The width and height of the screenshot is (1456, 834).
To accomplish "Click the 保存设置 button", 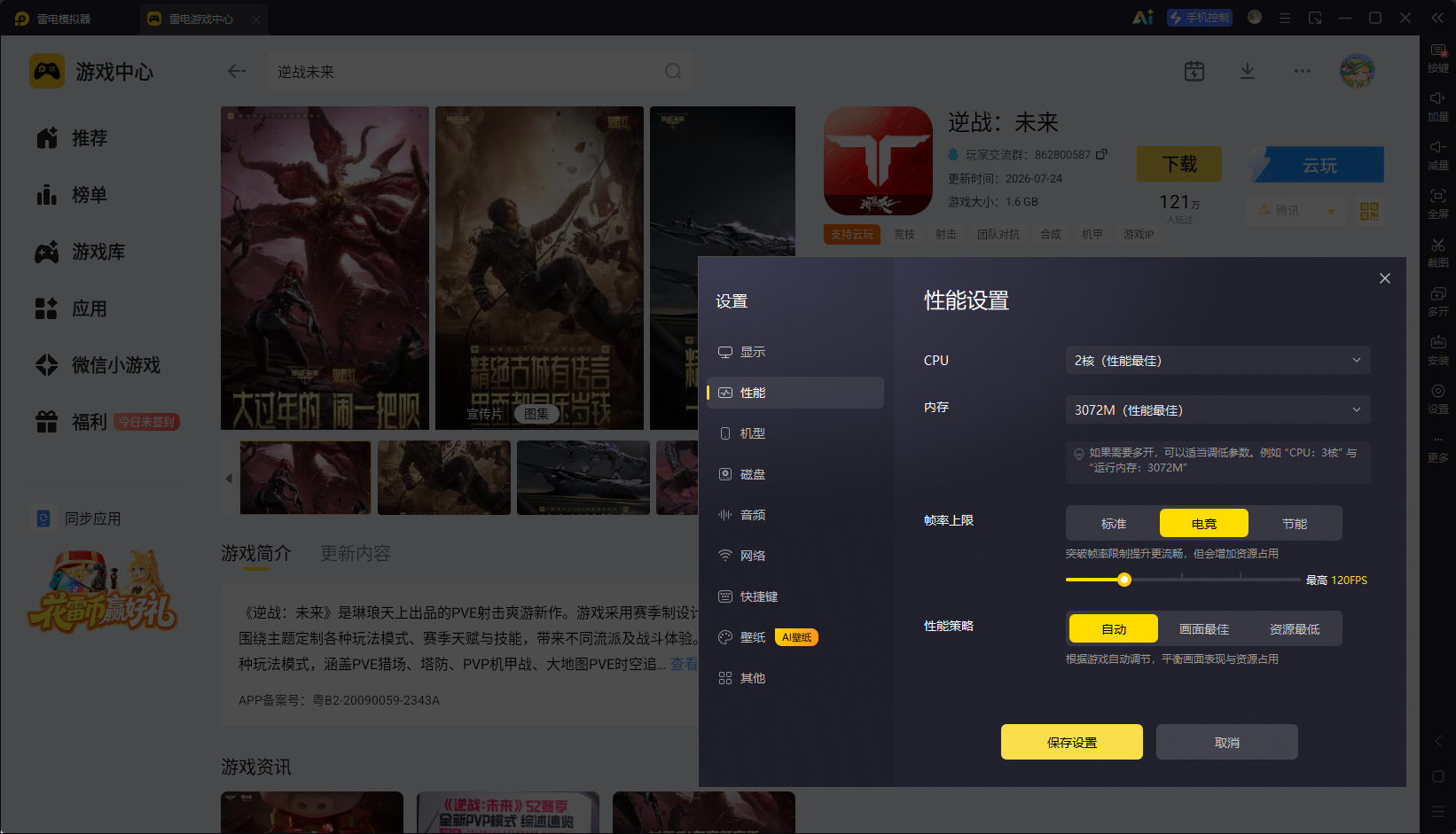I will 1072,743.
